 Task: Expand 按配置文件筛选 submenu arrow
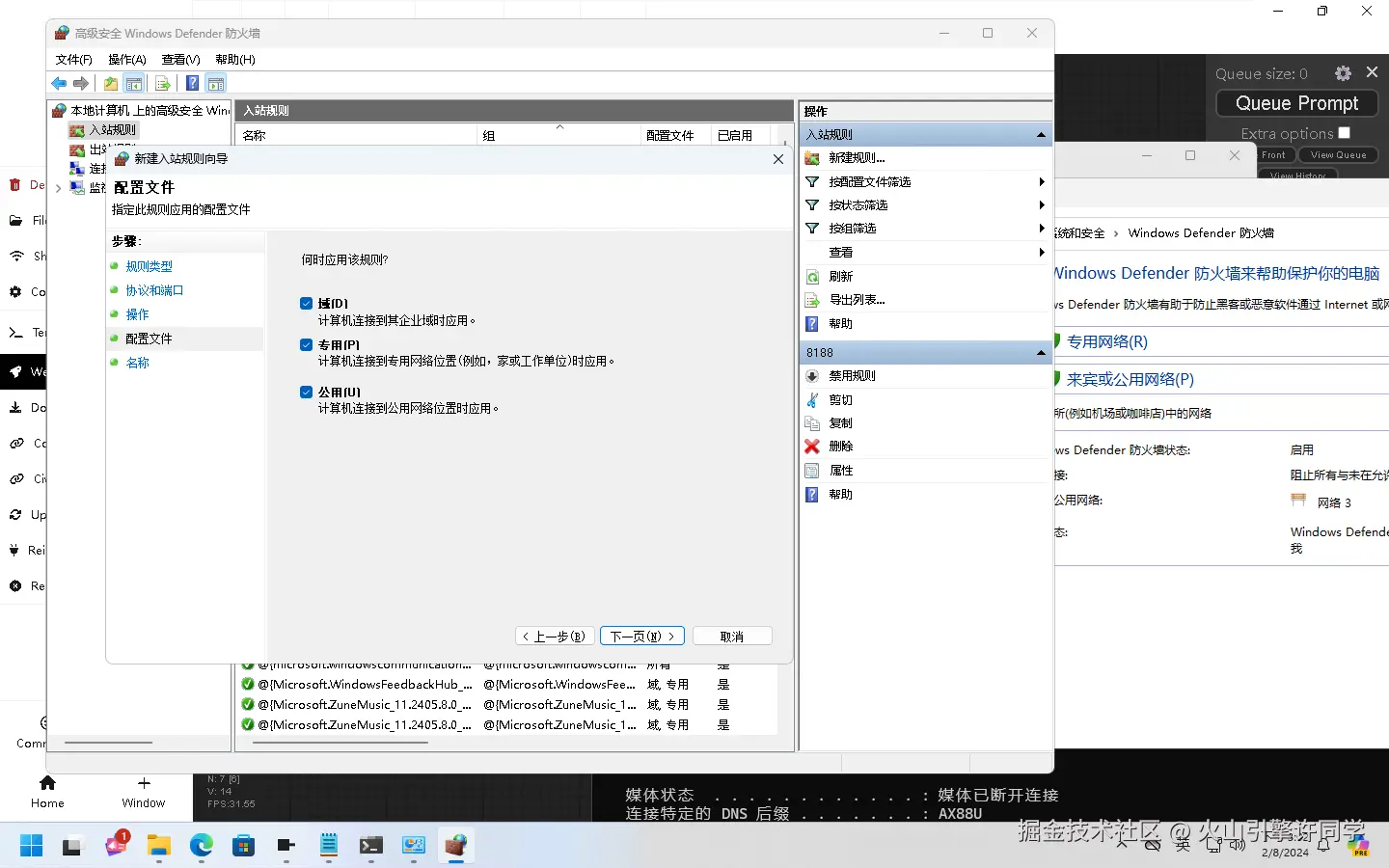click(x=1042, y=182)
